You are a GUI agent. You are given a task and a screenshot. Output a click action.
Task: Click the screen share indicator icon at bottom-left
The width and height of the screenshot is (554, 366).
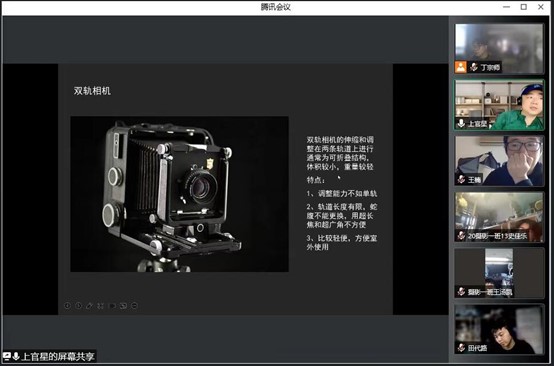7,356
